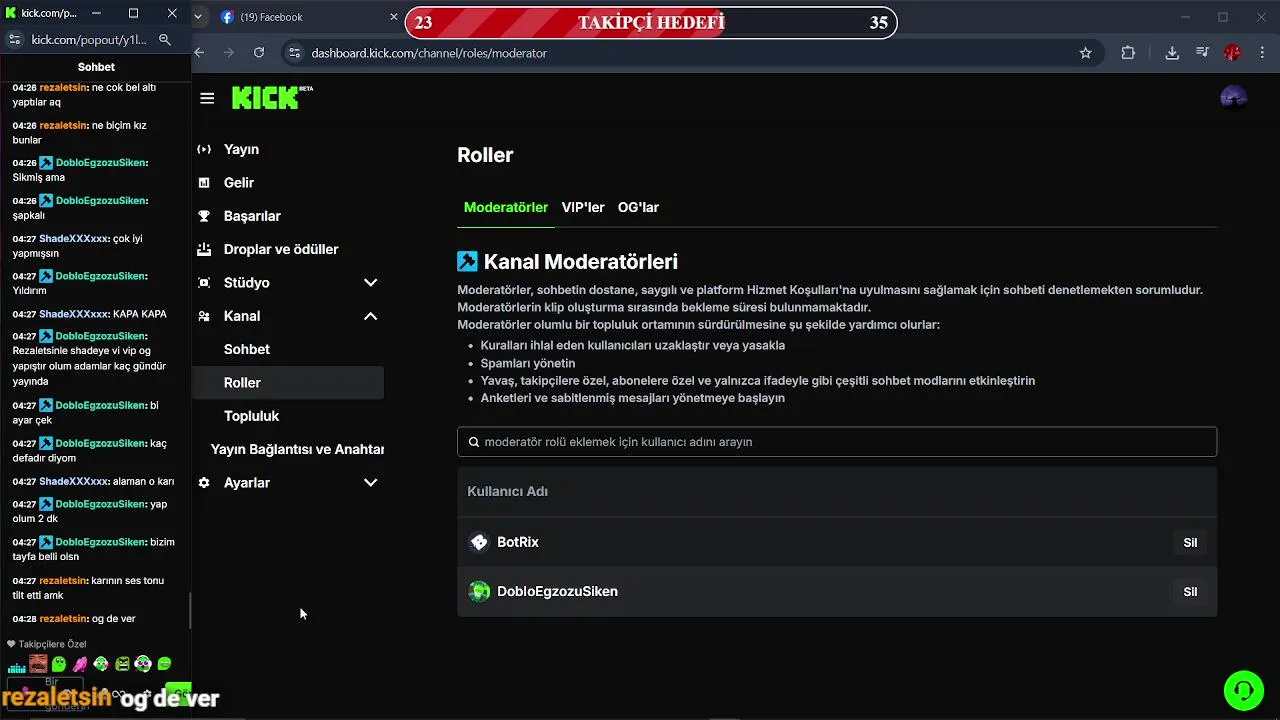
Task: Open Yayın Bağlantısı ve Anahtarı
Action: coord(297,449)
